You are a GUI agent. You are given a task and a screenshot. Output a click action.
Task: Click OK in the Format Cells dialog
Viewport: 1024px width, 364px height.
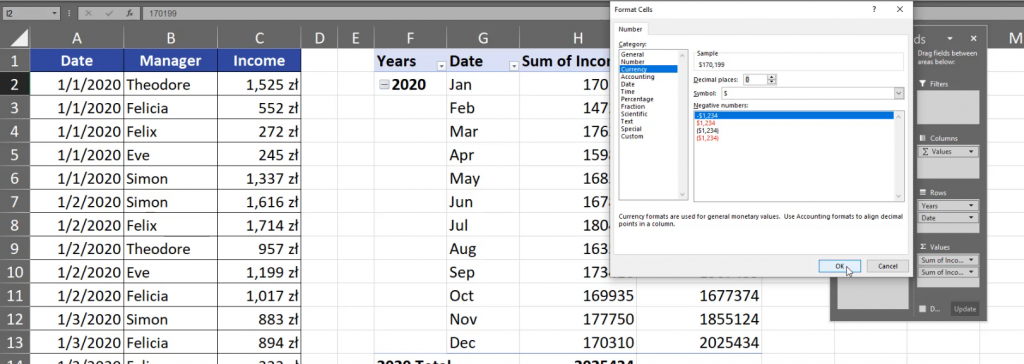click(839, 266)
